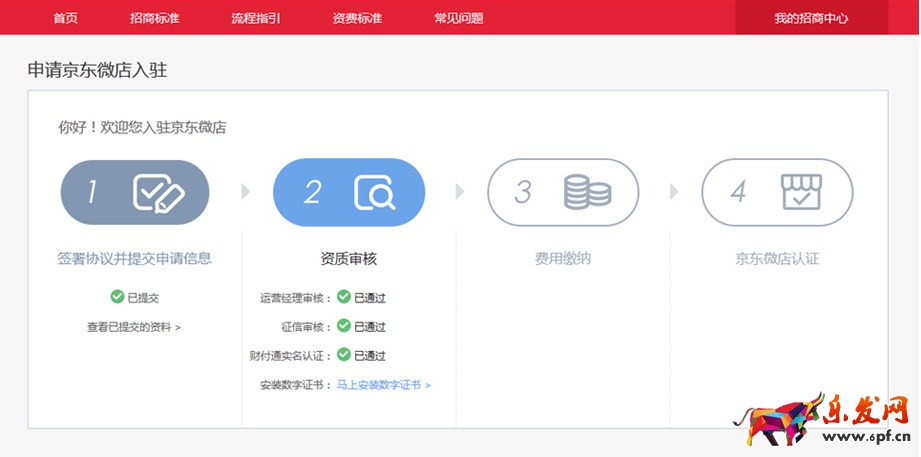Image resolution: width=921 pixels, height=457 pixels.
Task: Open 我的招商中心 button
Action: pyautogui.click(x=811, y=18)
